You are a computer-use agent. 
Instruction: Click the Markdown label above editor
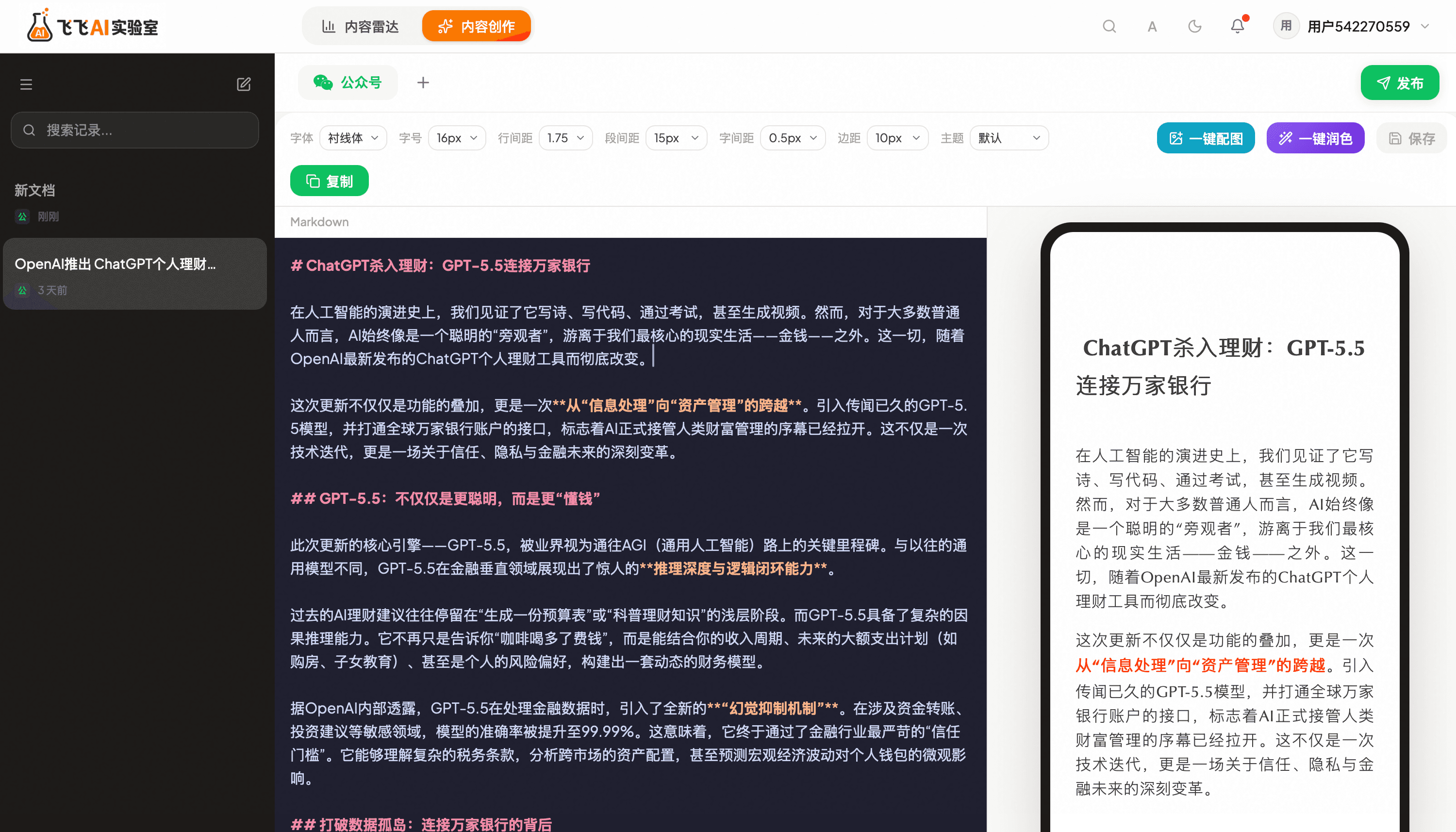pyautogui.click(x=319, y=222)
